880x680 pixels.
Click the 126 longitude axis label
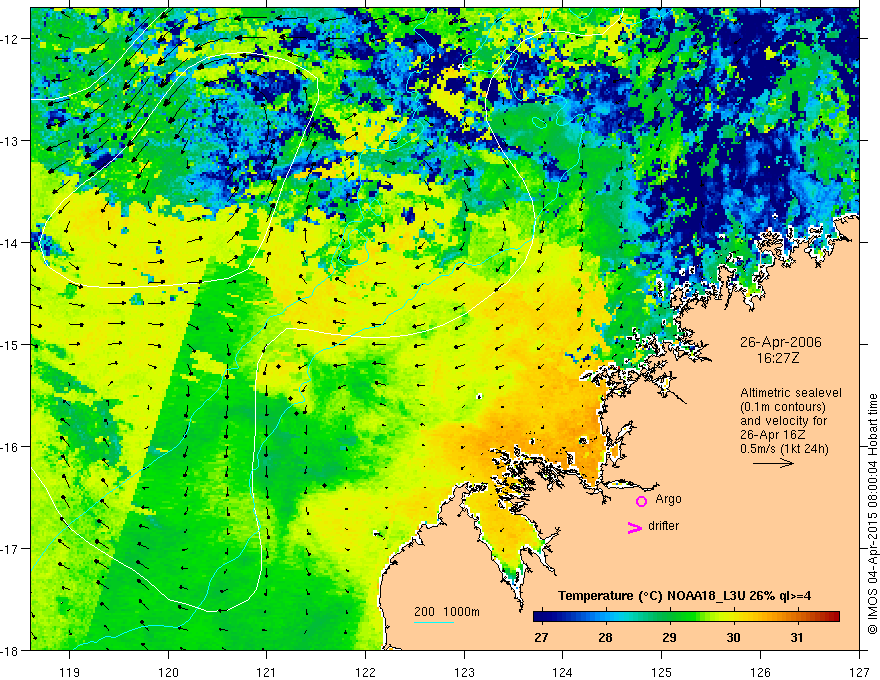(760, 673)
